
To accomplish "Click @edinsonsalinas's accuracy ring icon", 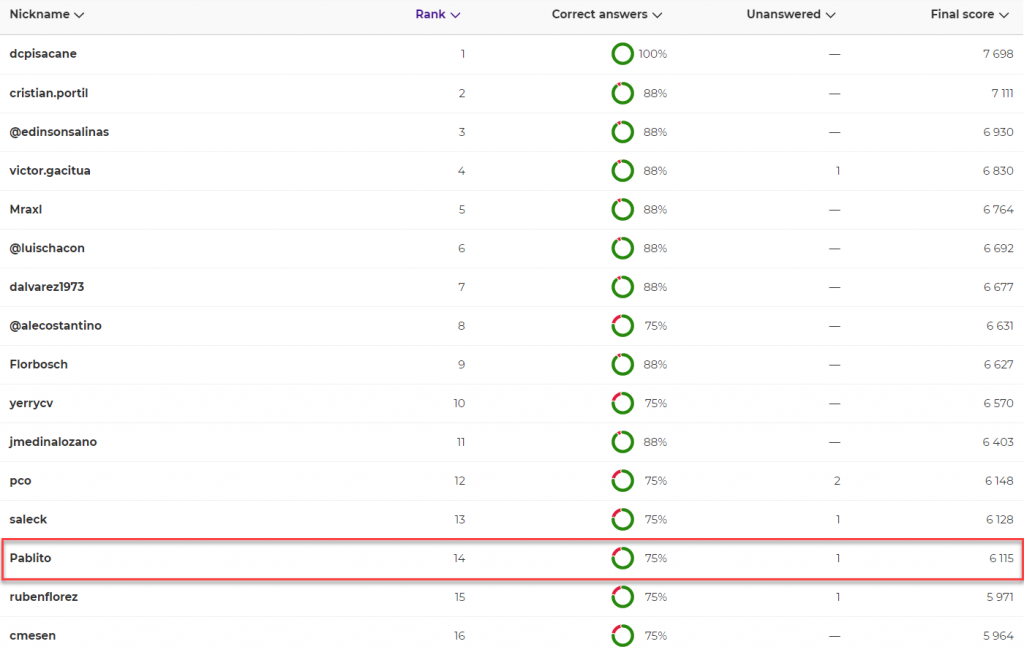I will 622,132.
